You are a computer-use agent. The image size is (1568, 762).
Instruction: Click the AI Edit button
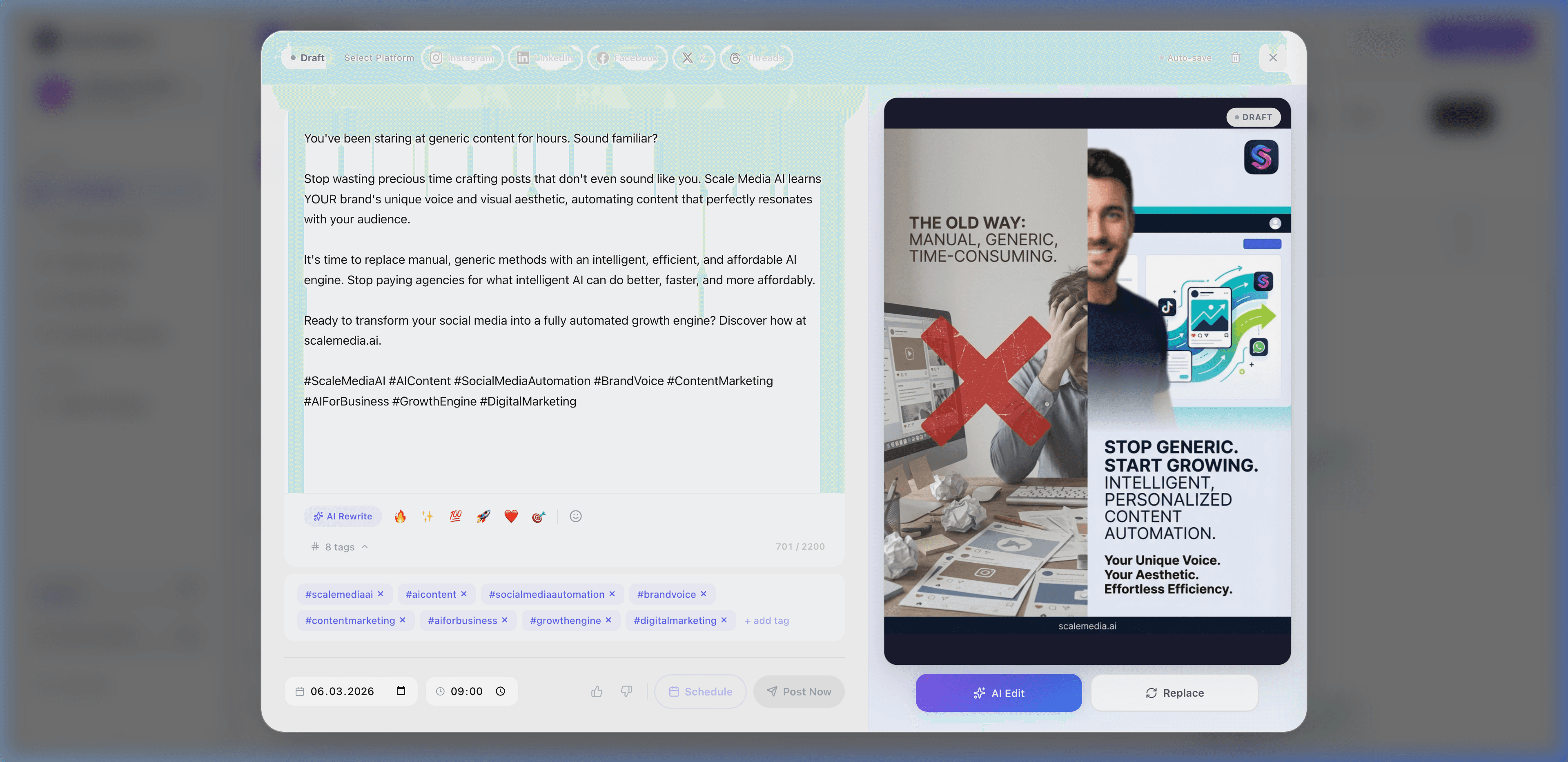coord(998,693)
